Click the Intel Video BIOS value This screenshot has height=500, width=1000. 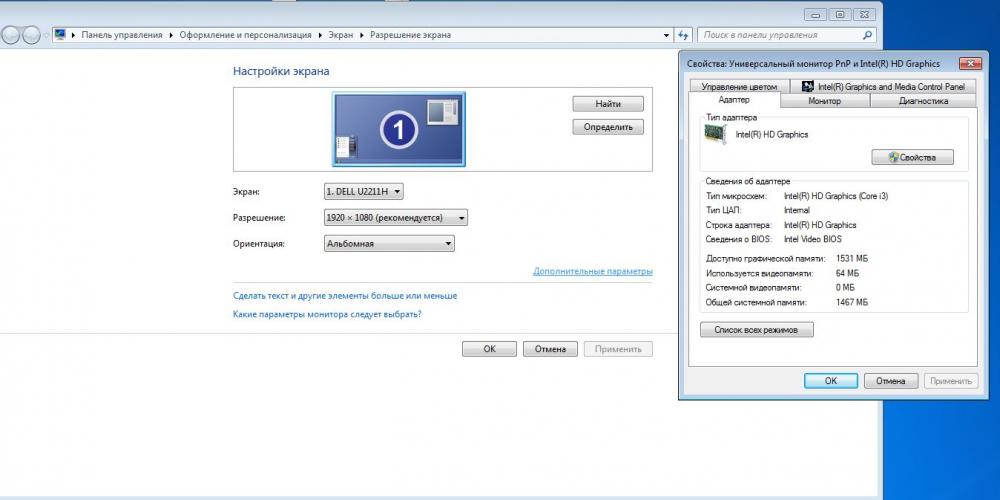point(812,239)
